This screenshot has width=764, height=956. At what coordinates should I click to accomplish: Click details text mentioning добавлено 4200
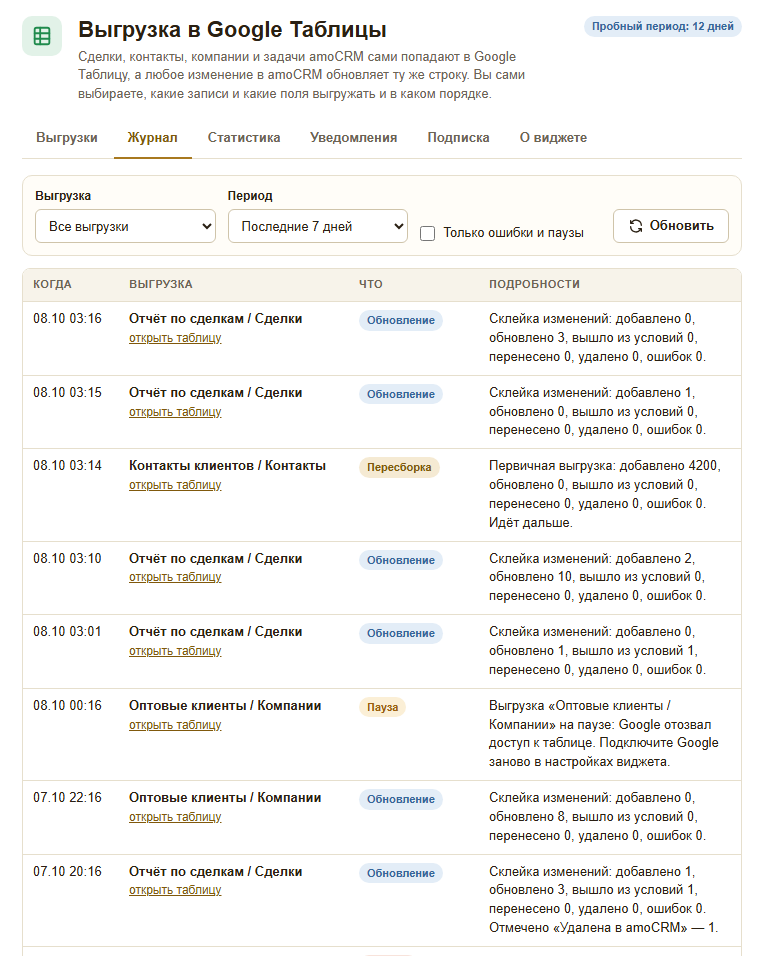(605, 494)
